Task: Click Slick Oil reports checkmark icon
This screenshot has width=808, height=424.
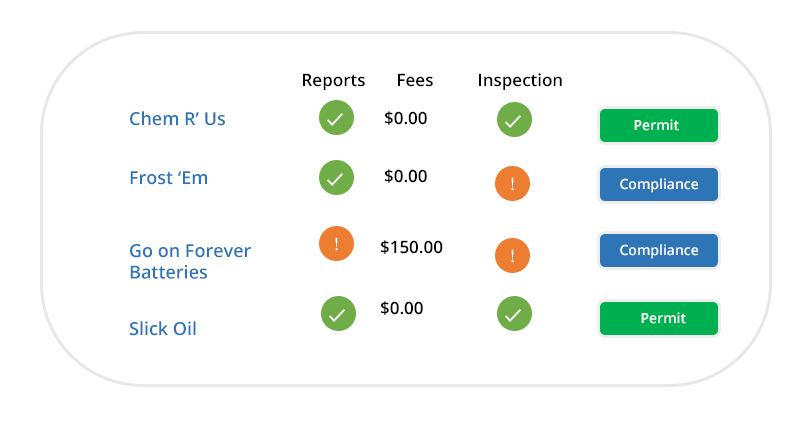Action: click(338, 313)
